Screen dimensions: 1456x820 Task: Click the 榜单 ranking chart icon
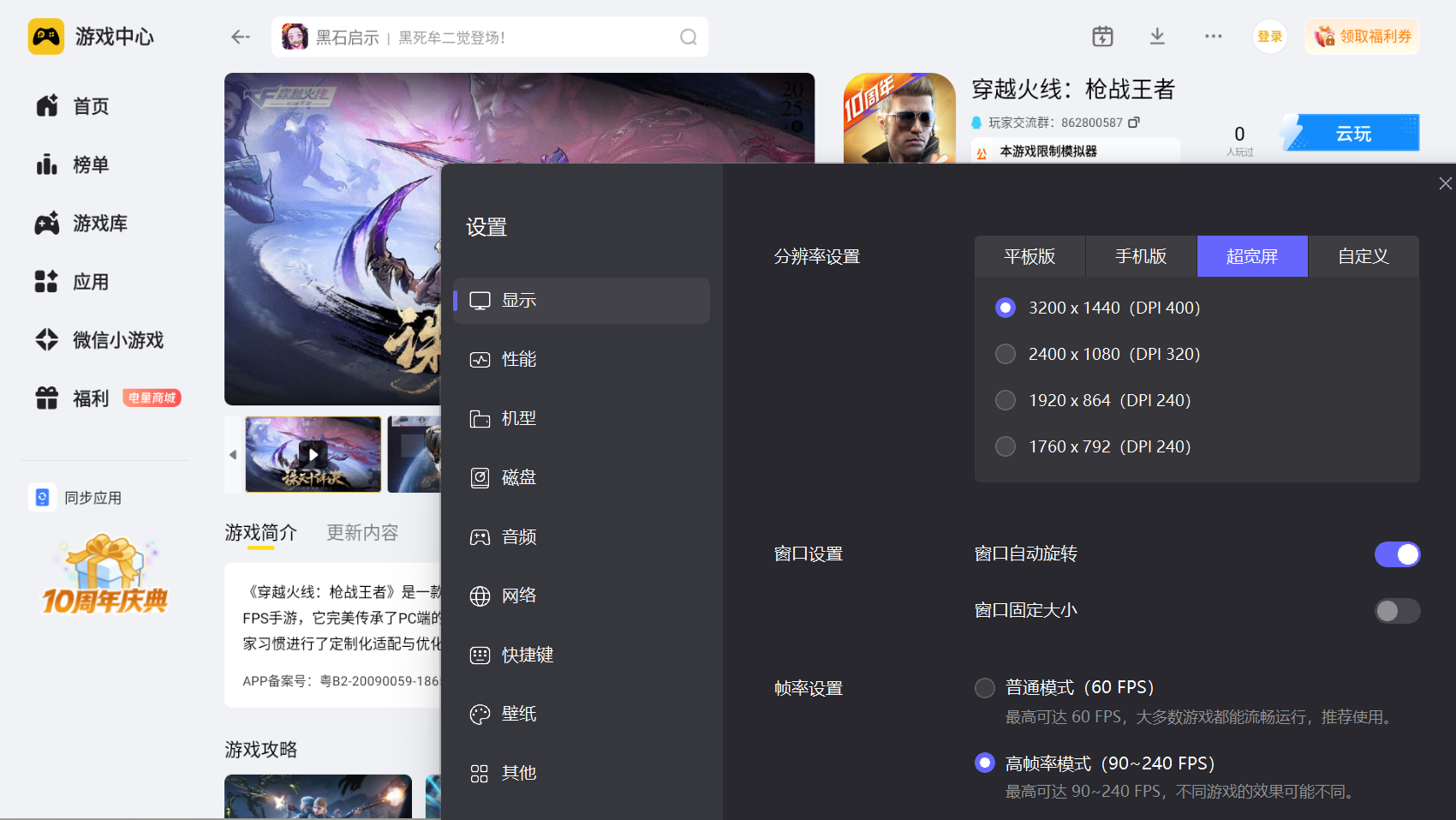47,164
